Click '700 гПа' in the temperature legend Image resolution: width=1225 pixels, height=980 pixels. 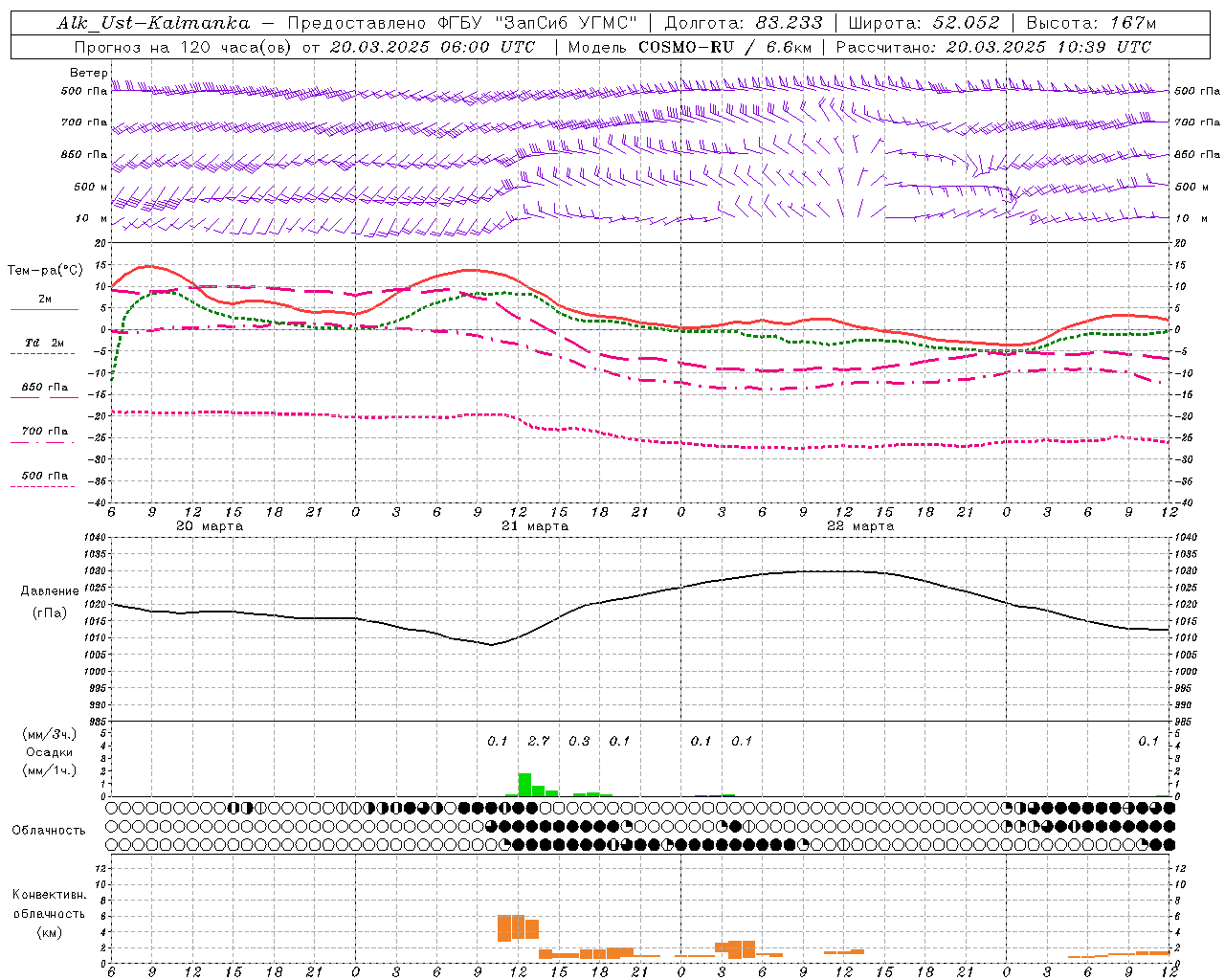(x=45, y=432)
